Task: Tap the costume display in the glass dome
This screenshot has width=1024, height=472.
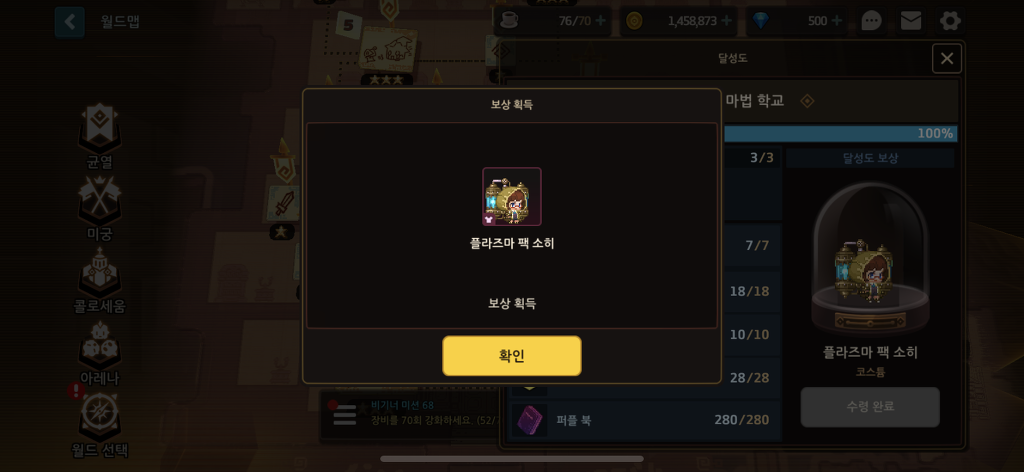Action: click(x=870, y=259)
